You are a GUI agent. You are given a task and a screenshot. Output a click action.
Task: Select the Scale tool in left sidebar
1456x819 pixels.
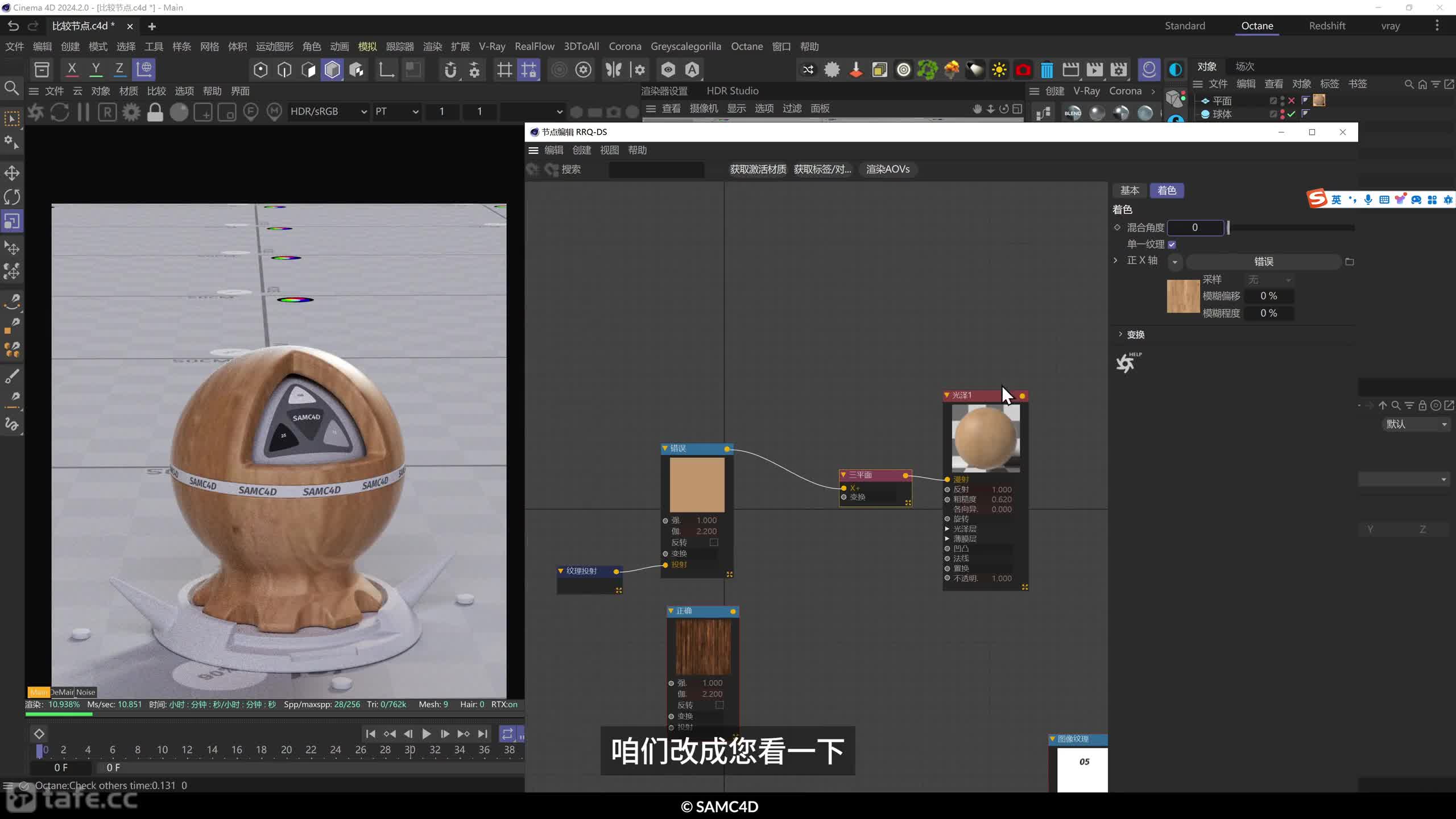[x=12, y=221]
